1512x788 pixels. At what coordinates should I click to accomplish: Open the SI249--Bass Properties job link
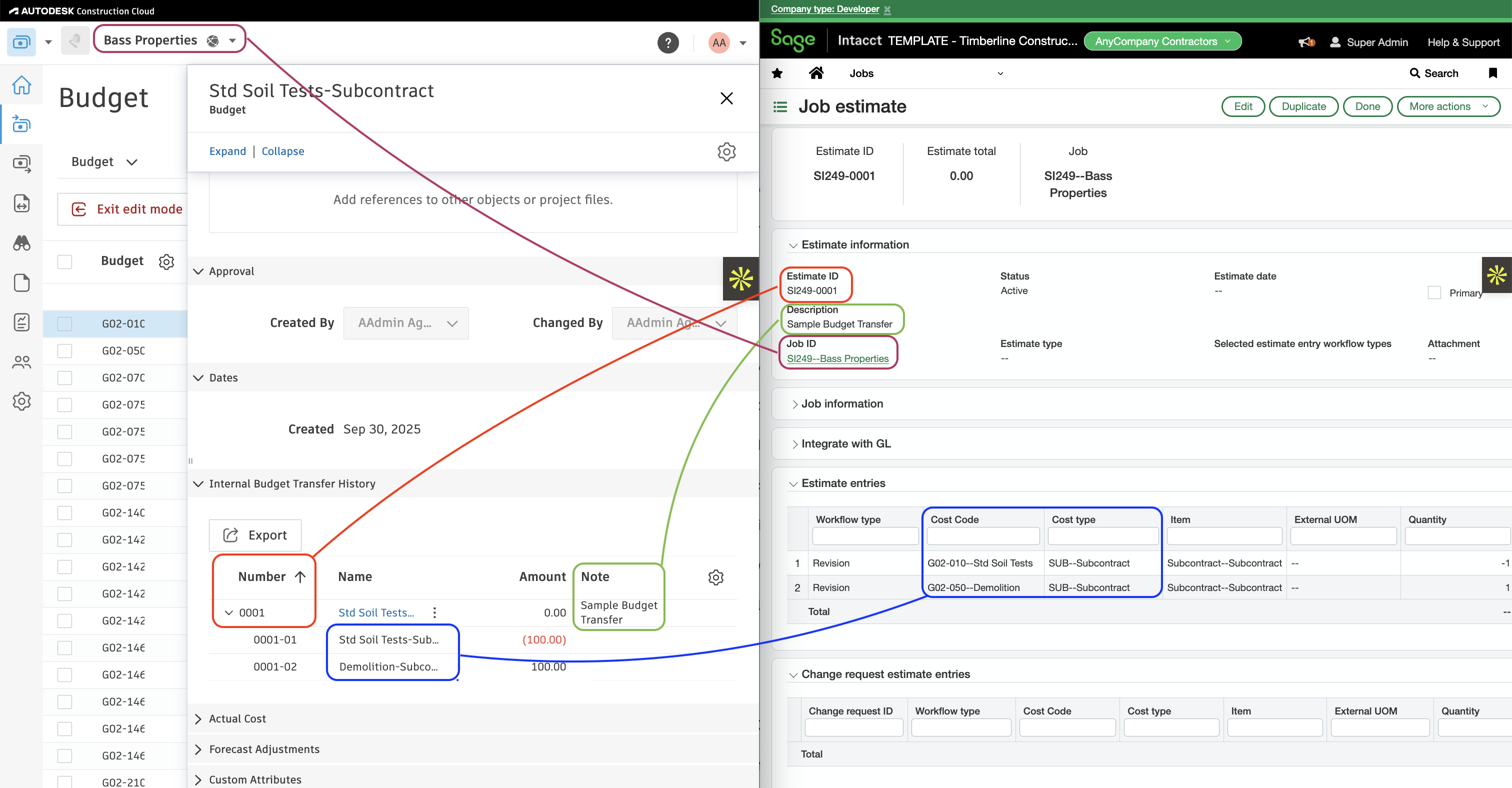[x=837, y=358]
